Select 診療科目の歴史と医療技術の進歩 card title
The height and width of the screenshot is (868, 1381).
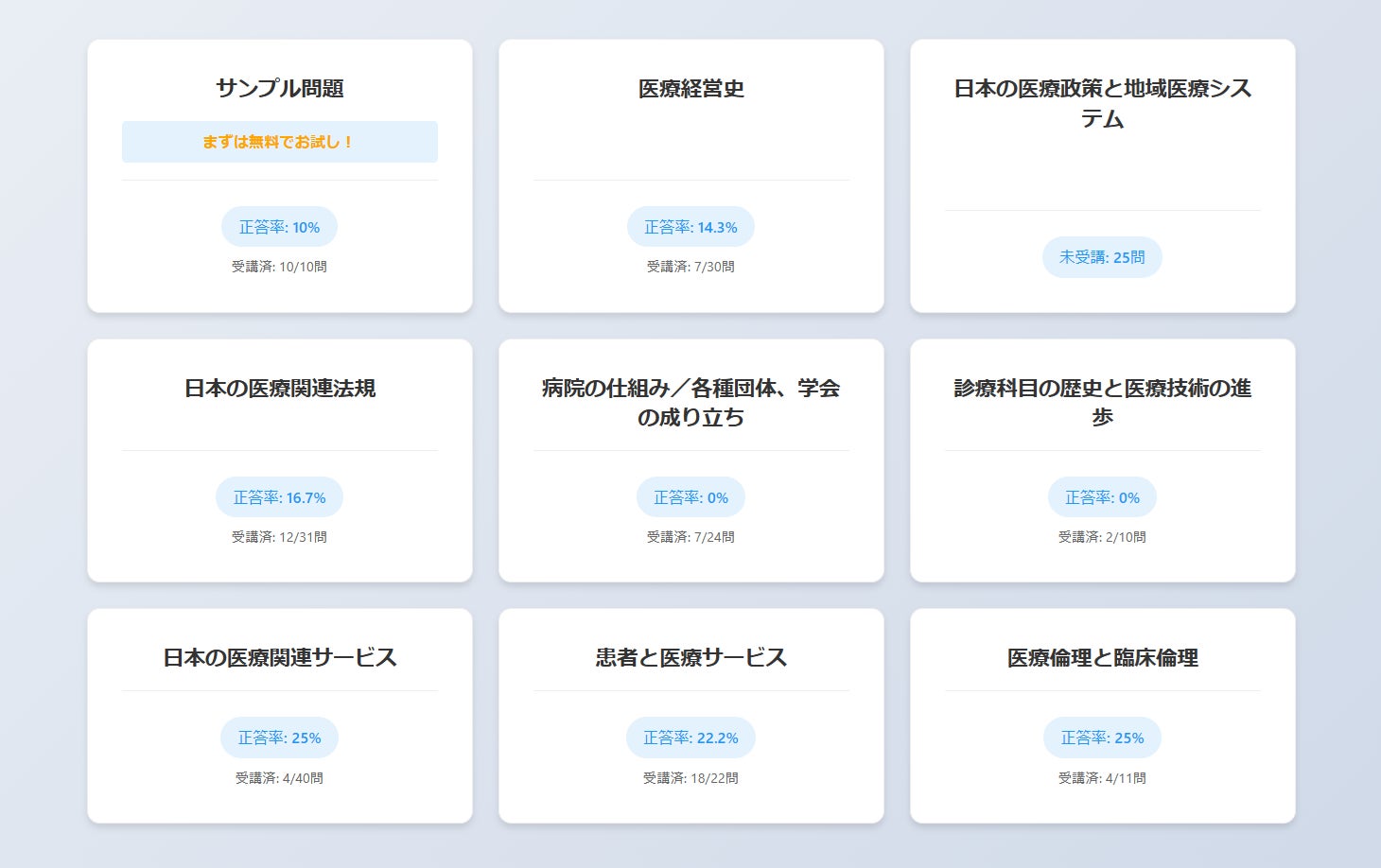pyautogui.click(x=1103, y=403)
